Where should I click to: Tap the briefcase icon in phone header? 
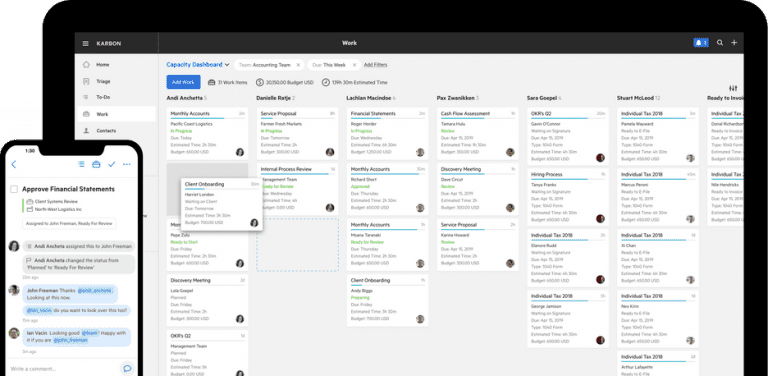pyautogui.click(x=96, y=164)
